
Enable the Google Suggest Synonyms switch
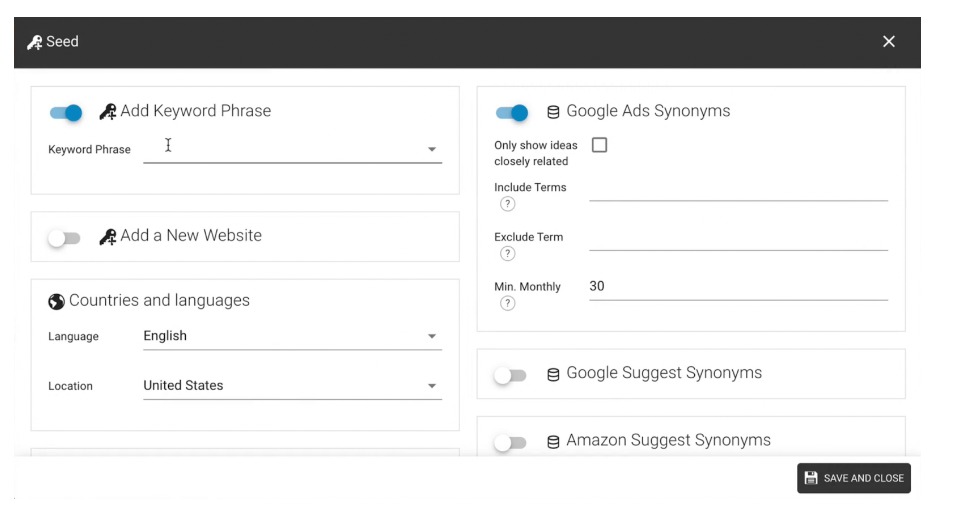(510, 375)
